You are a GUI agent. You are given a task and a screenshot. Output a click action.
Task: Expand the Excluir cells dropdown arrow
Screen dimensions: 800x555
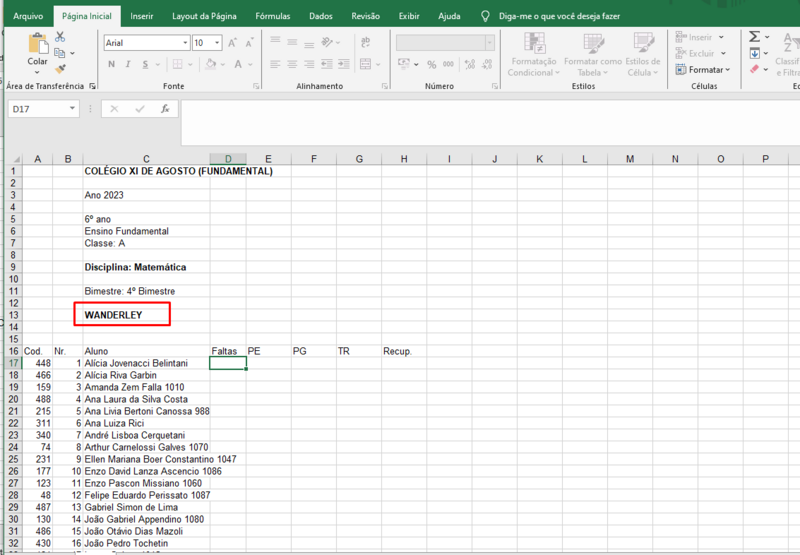723,53
